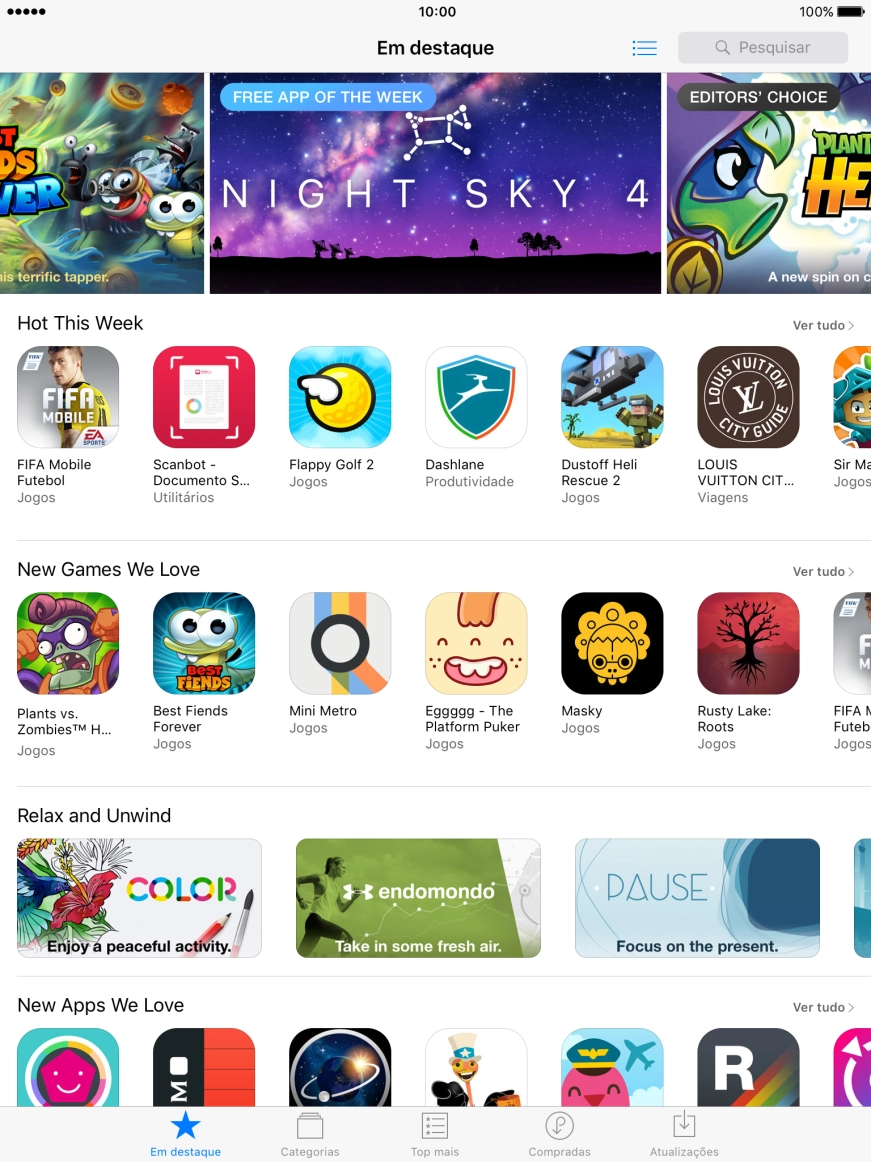Tap the Best Fiends Forever icon
The height and width of the screenshot is (1162, 871).
[204, 643]
